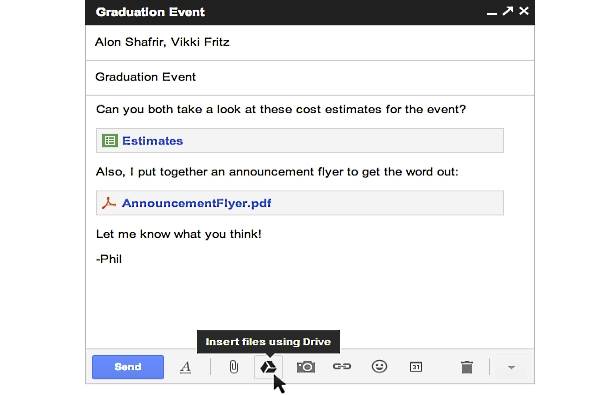Insert a photo with the camera icon
This screenshot has width=610, height=395.
(x=306, y=367)
